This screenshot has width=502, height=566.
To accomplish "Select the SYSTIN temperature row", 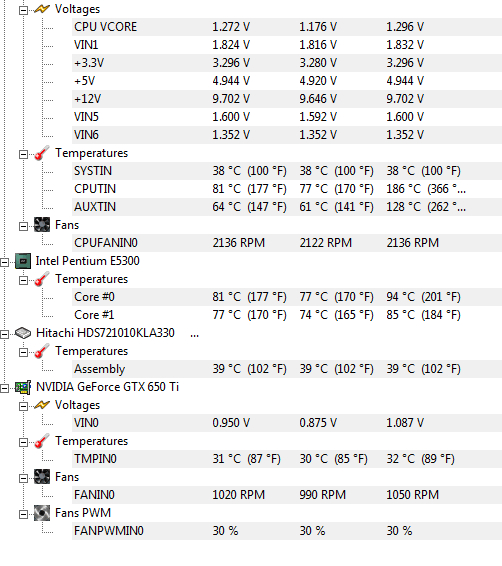I will click(287, 171).
